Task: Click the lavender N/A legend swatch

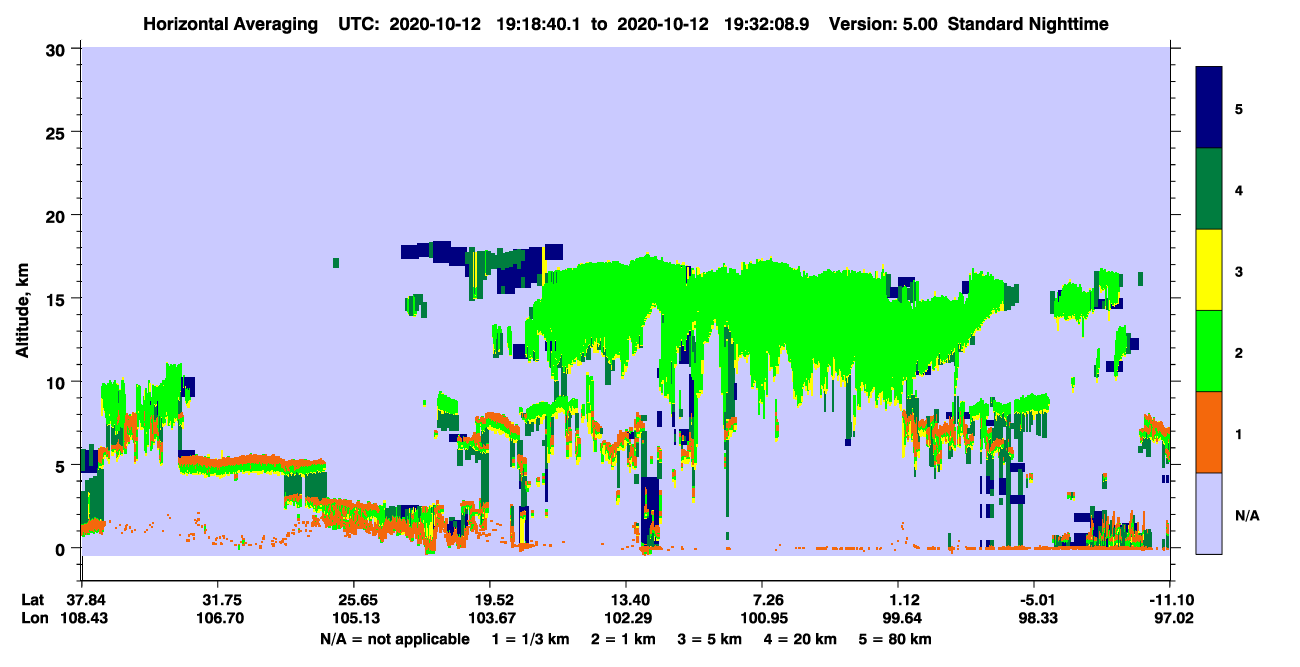Action: click(1209, 512)
